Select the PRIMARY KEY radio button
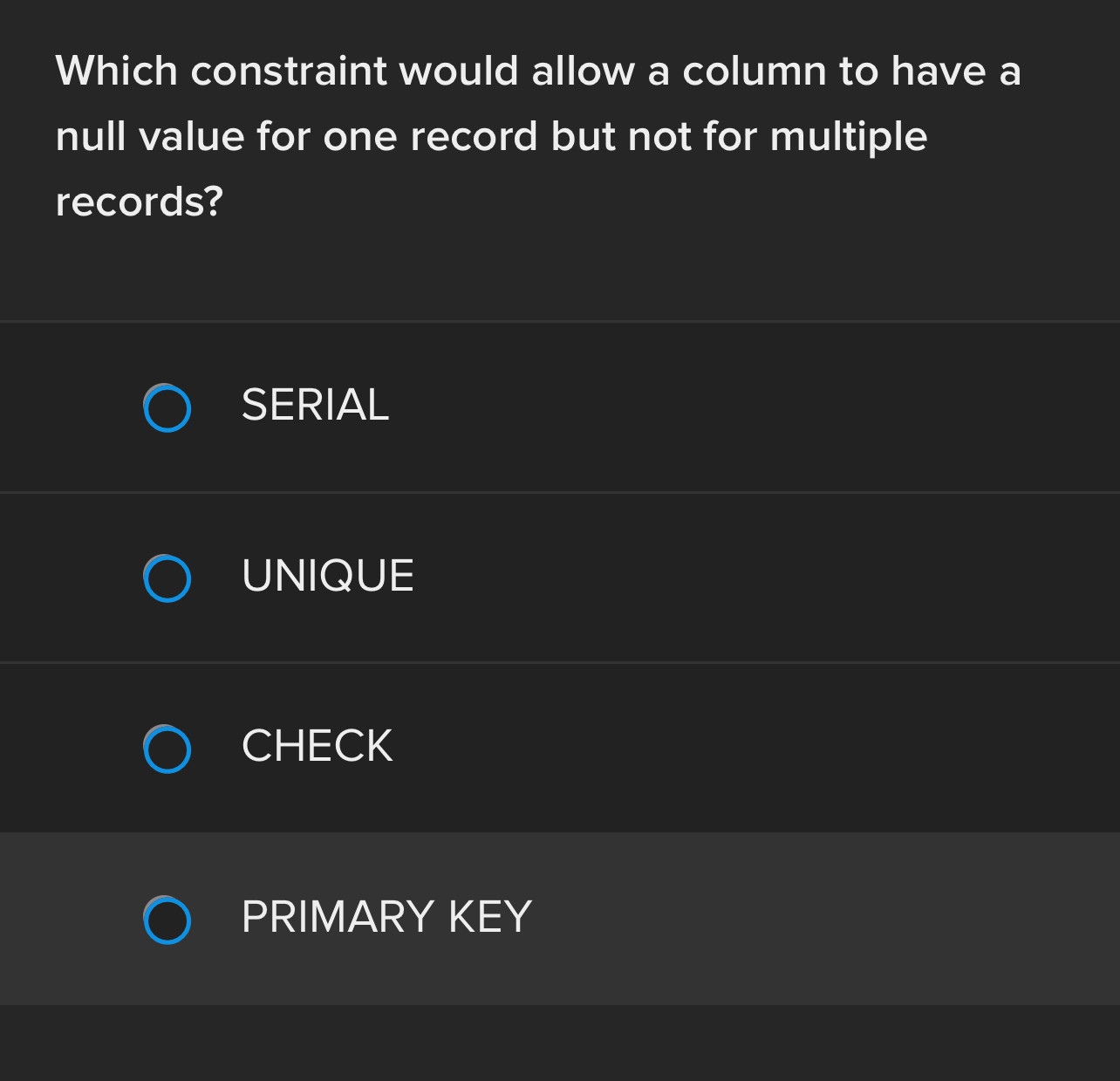 167,919
